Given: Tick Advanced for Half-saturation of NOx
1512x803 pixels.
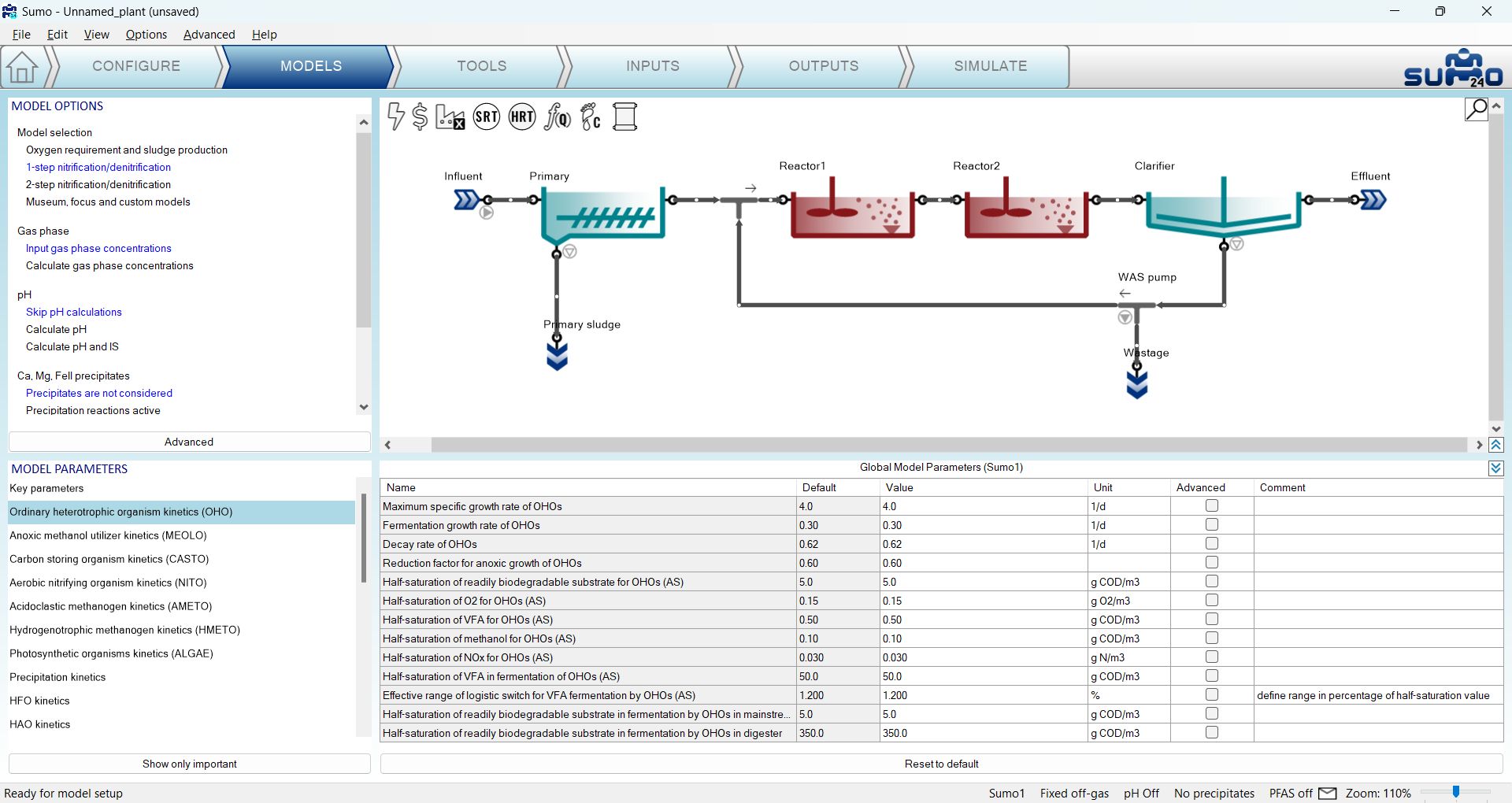Looking at the screenshot, I should 1212,657.
